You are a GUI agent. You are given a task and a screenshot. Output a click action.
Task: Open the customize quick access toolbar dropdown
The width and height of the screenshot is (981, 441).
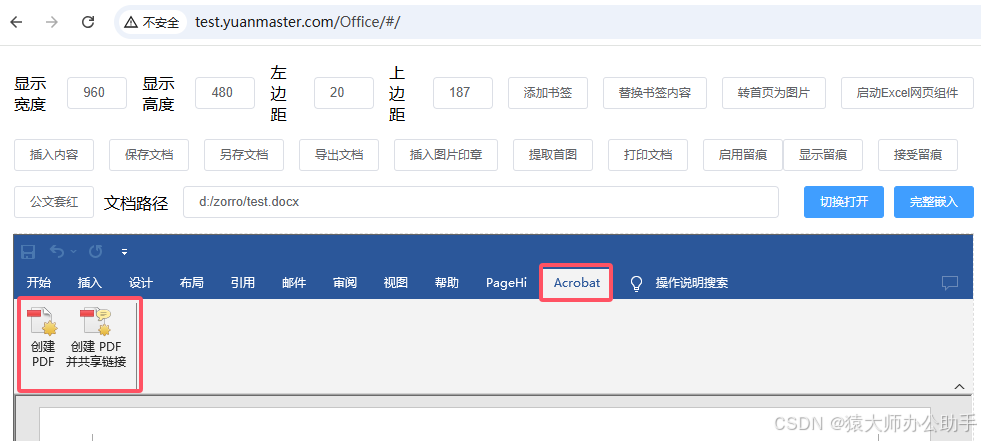pos(125,252)
